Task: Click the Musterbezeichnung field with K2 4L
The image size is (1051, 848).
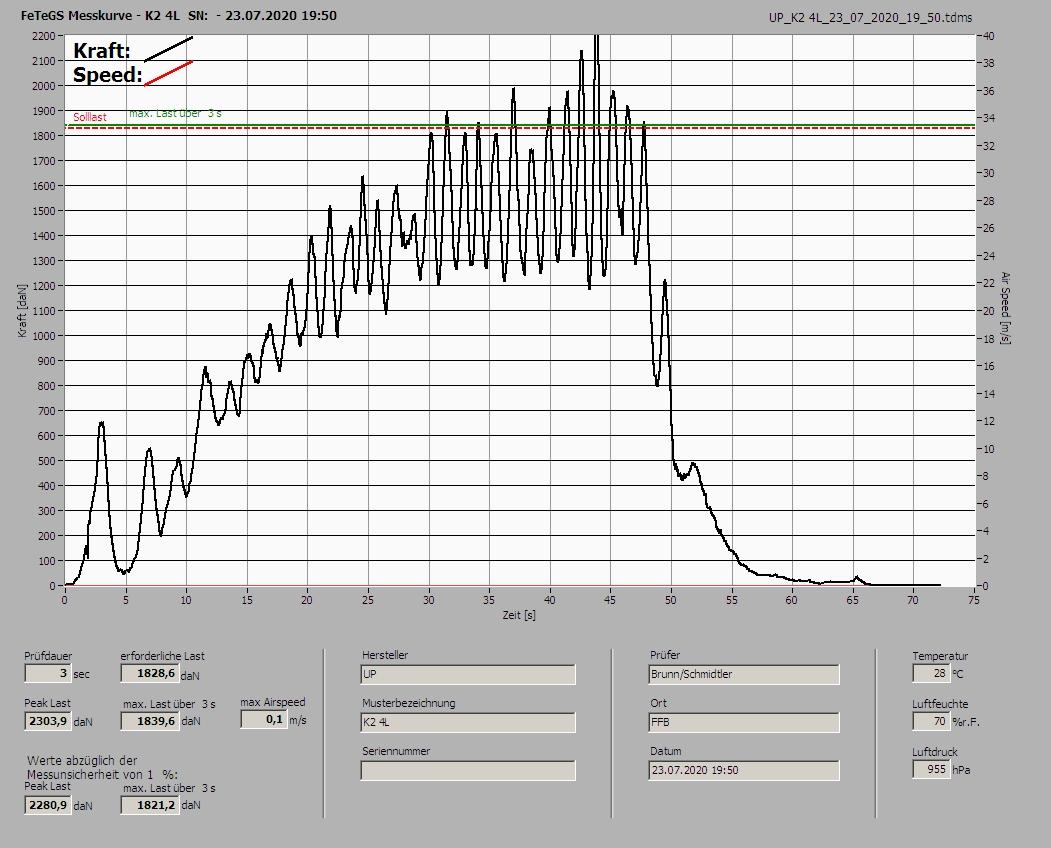Action: (468, 723)
